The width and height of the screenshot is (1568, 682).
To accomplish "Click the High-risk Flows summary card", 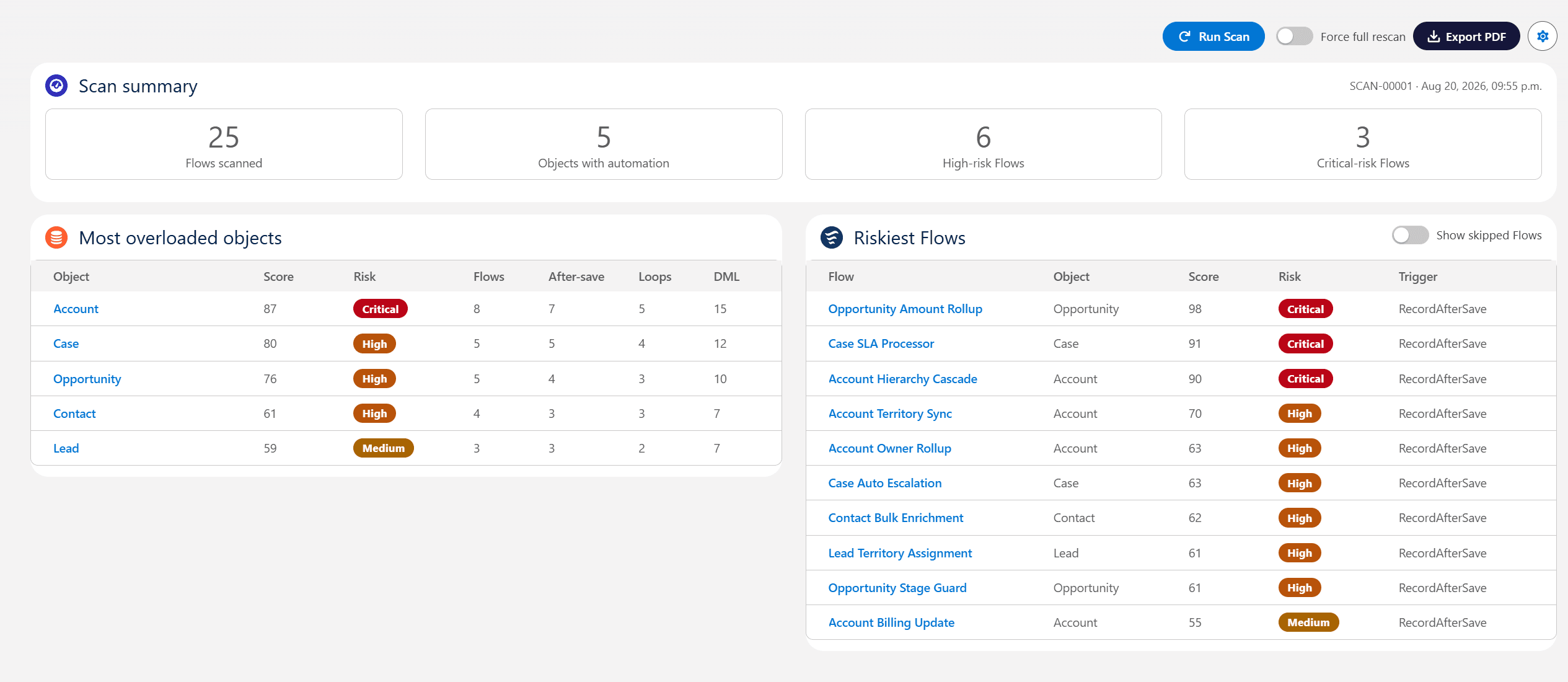I will click(x=983, y=144).
